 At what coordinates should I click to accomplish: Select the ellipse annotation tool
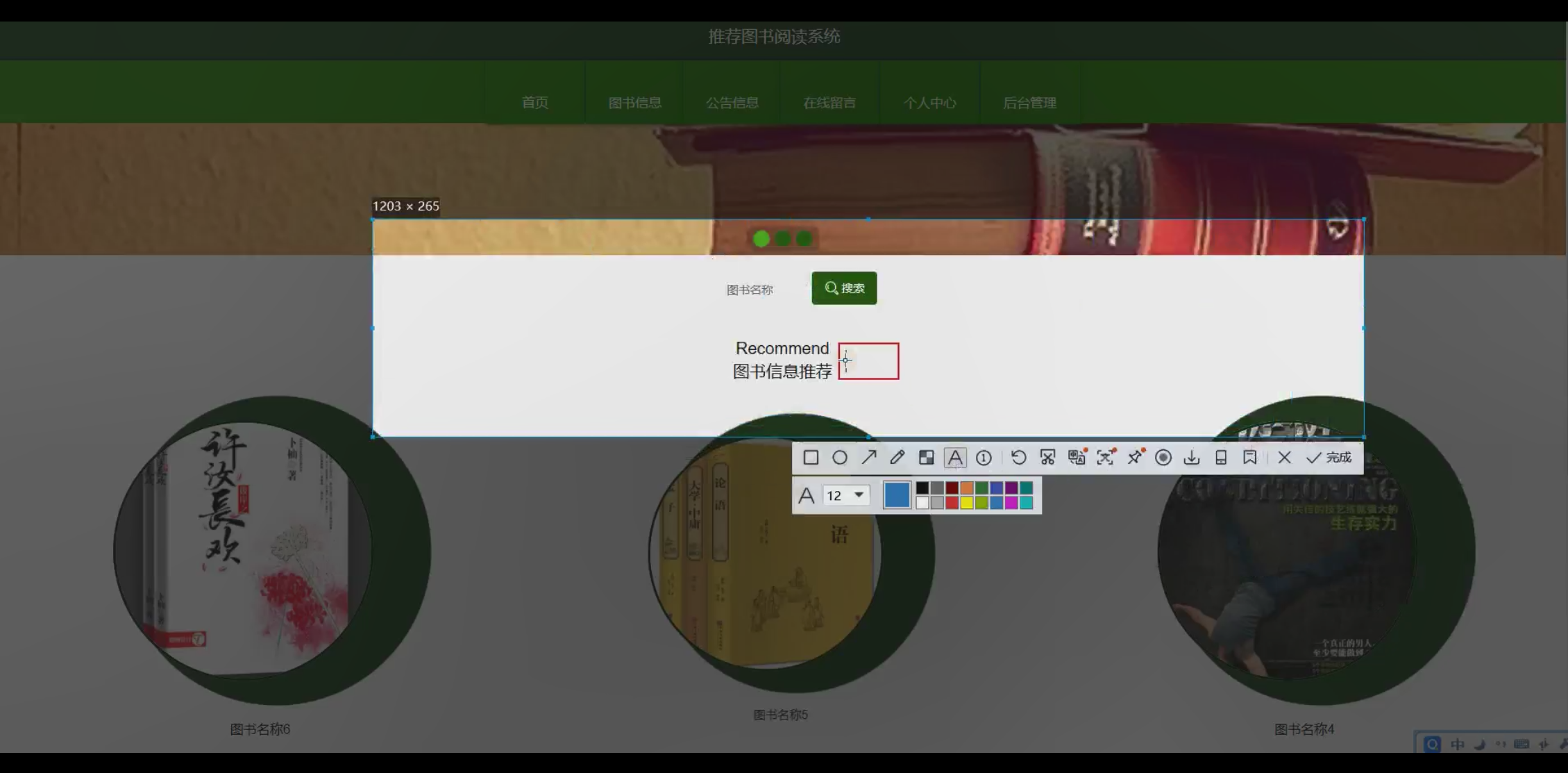[x=840, y=458]
